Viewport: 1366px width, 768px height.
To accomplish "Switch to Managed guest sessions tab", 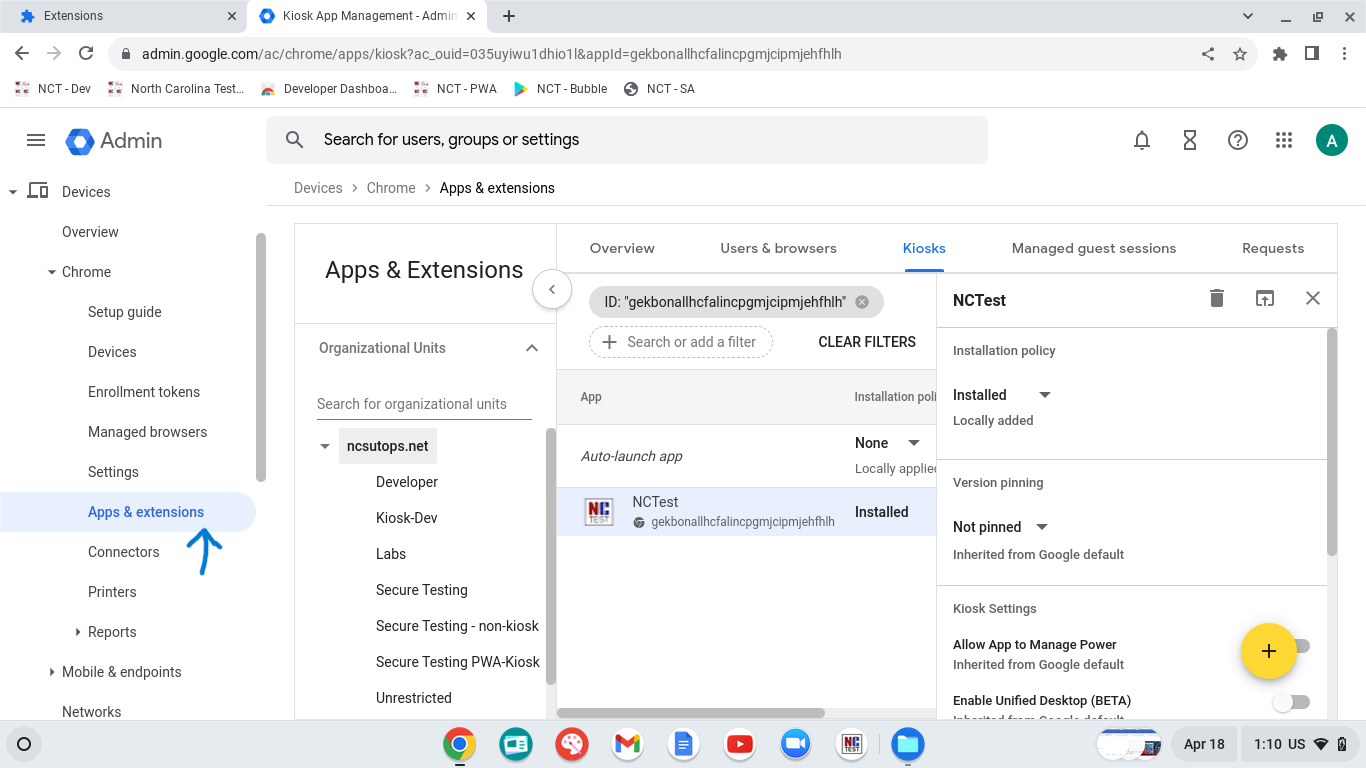I will point(1094,248).
